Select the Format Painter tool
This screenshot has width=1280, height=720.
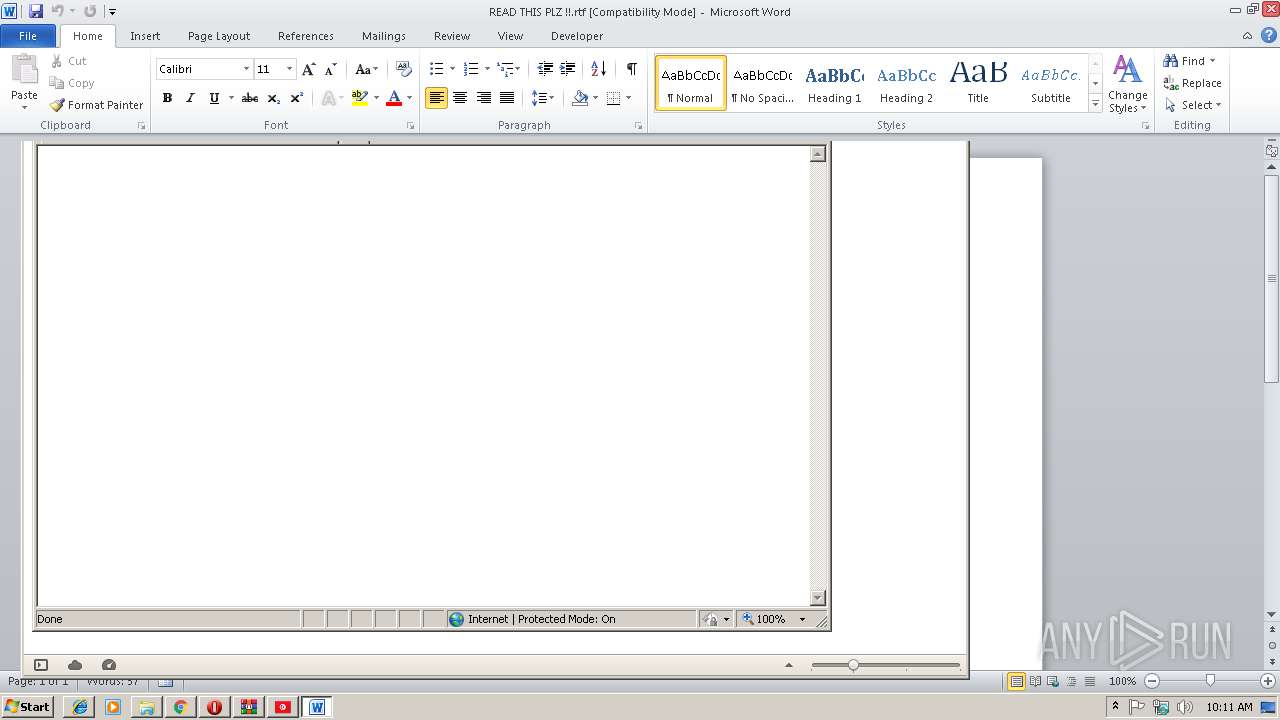[97, 105]
